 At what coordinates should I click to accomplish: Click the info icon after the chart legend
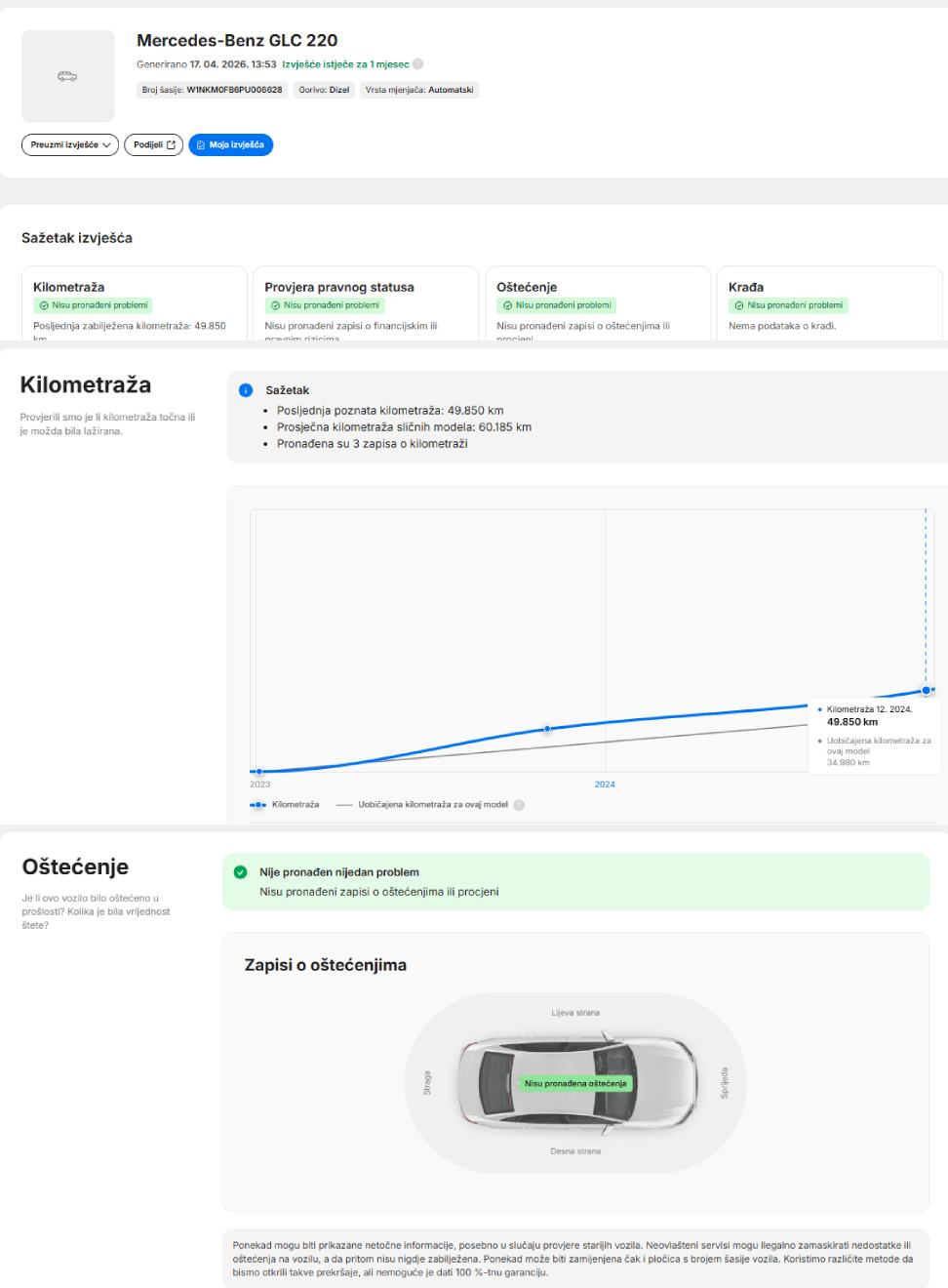coord(519,805)
